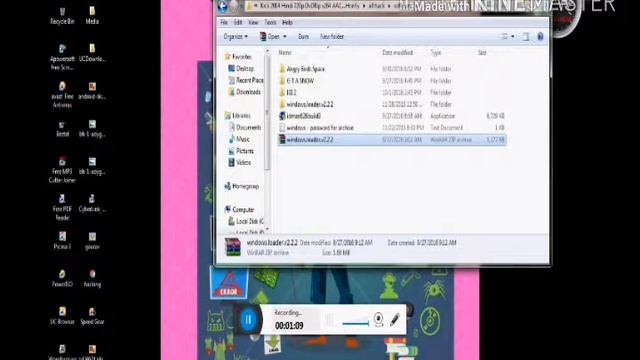Open the Help menu in Explorer
640x360 pixels.
pyautogui.click(x=287, y=22)
